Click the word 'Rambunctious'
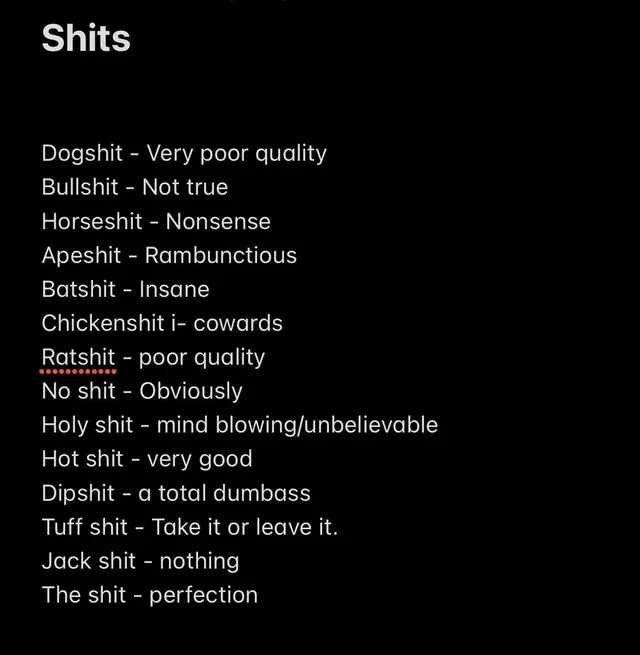This screenshot has height=655, width=640. 221,255
